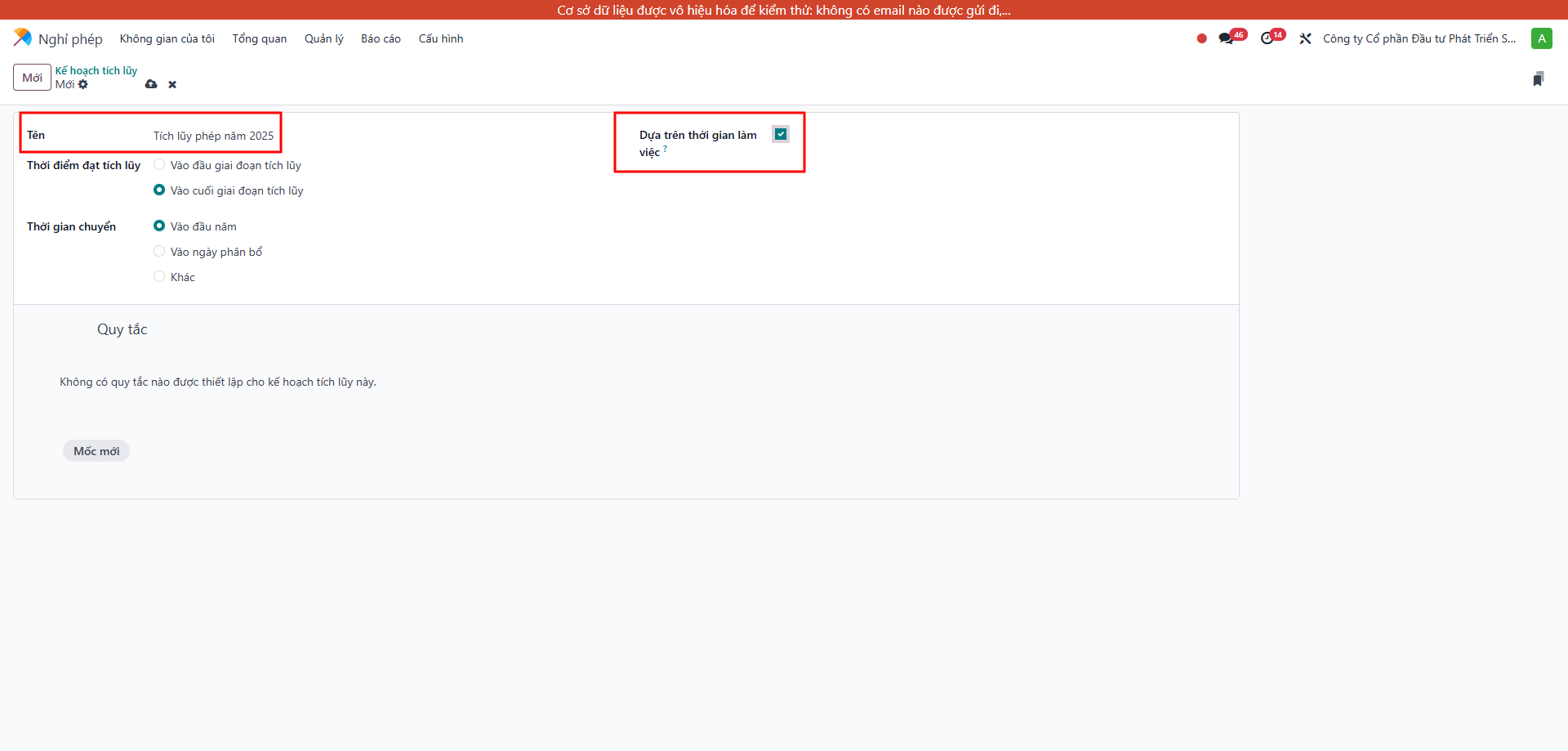The image size is (1568, 751).
Task: Open the developer tools wrench icon
Action: point(1305,38)
